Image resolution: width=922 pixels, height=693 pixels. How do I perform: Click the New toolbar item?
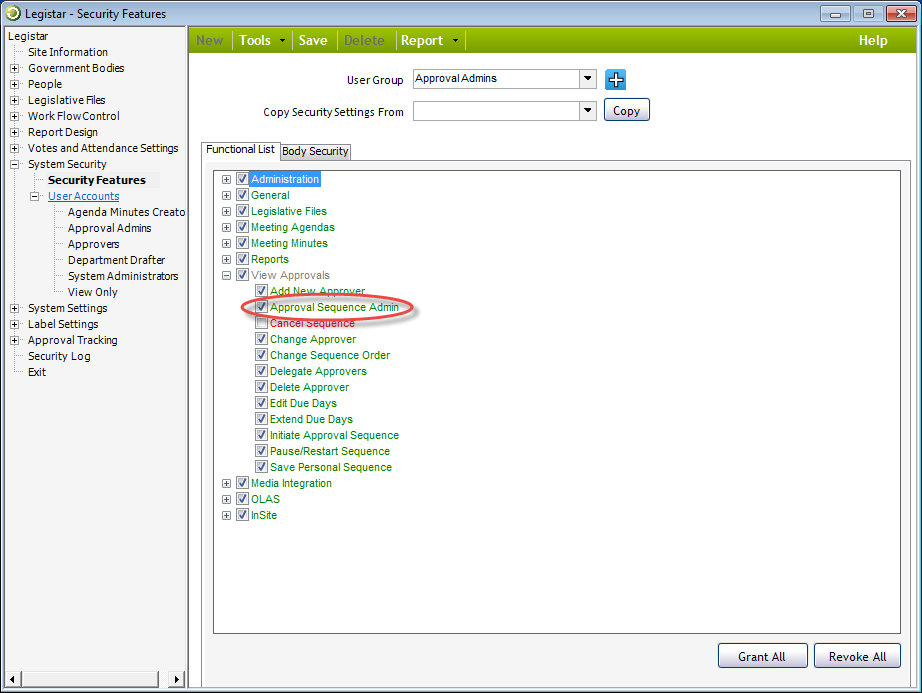[209, 41]
